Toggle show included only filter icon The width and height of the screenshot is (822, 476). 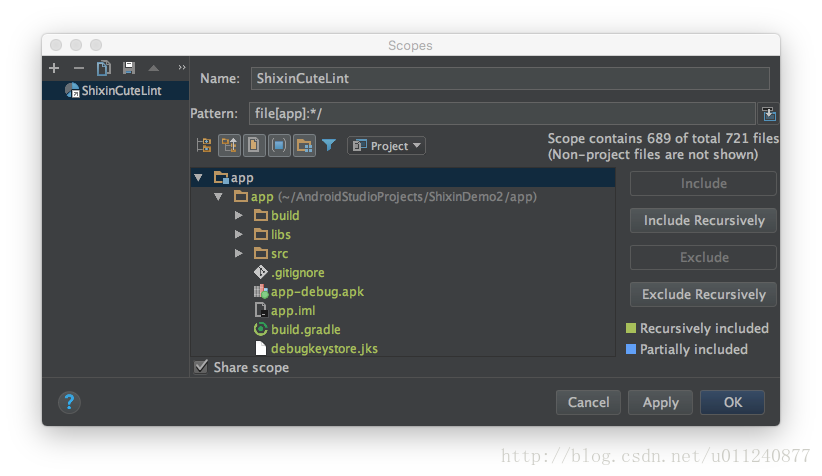329,145
